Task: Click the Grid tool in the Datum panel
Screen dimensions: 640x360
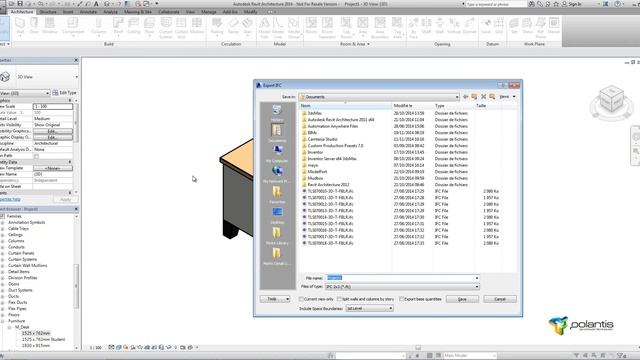Action: (x=499, y=27)
